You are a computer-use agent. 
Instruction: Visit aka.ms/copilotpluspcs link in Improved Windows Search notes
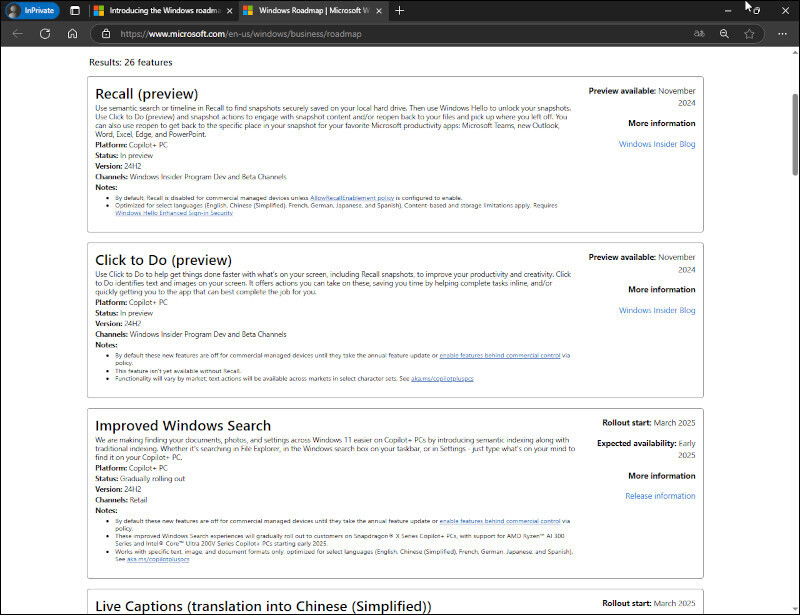click(x=158, y=559)
